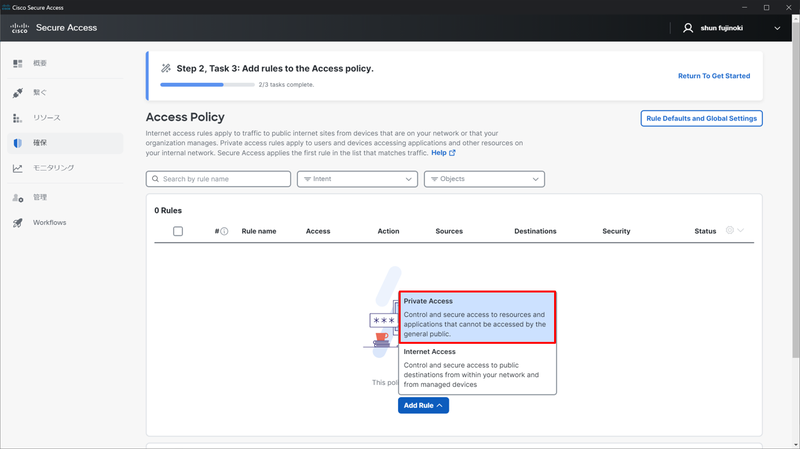Go to 概要 sidebar menu item

pos(65,63)
